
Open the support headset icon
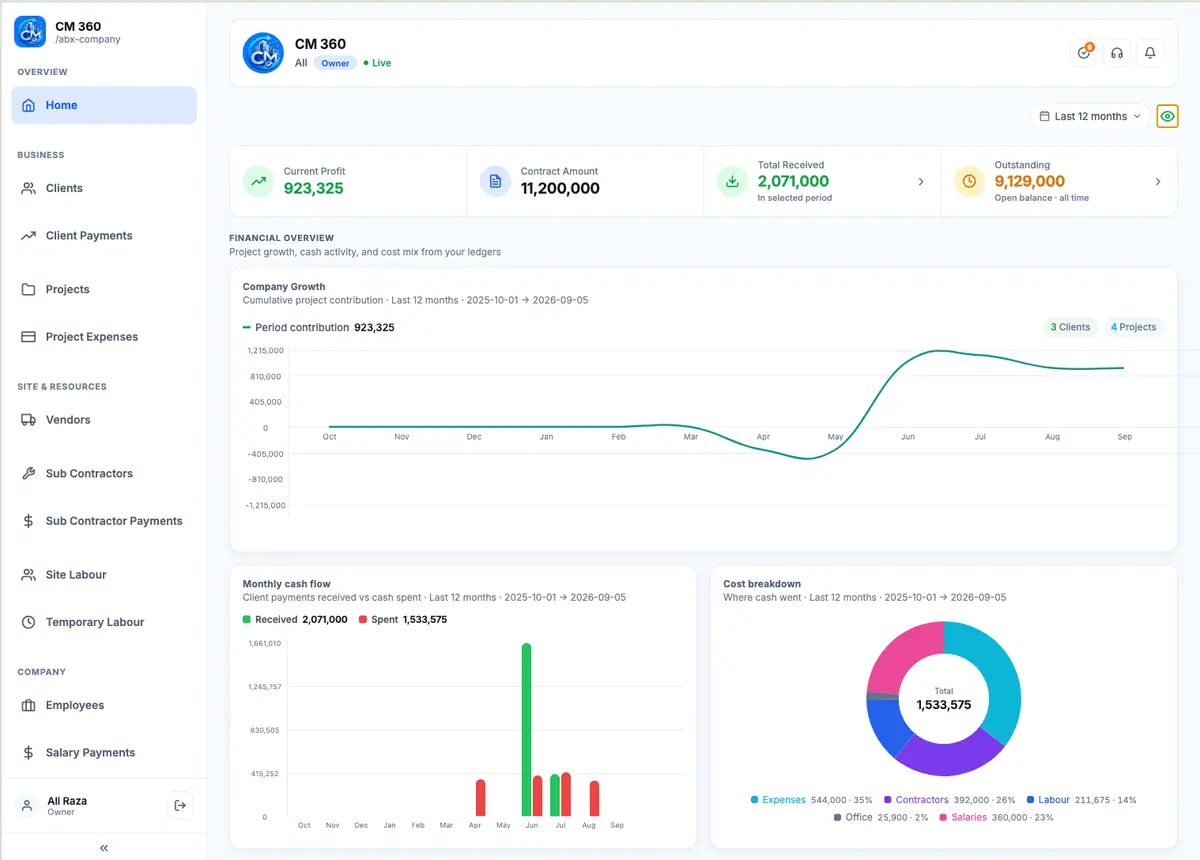point(1117,53)
